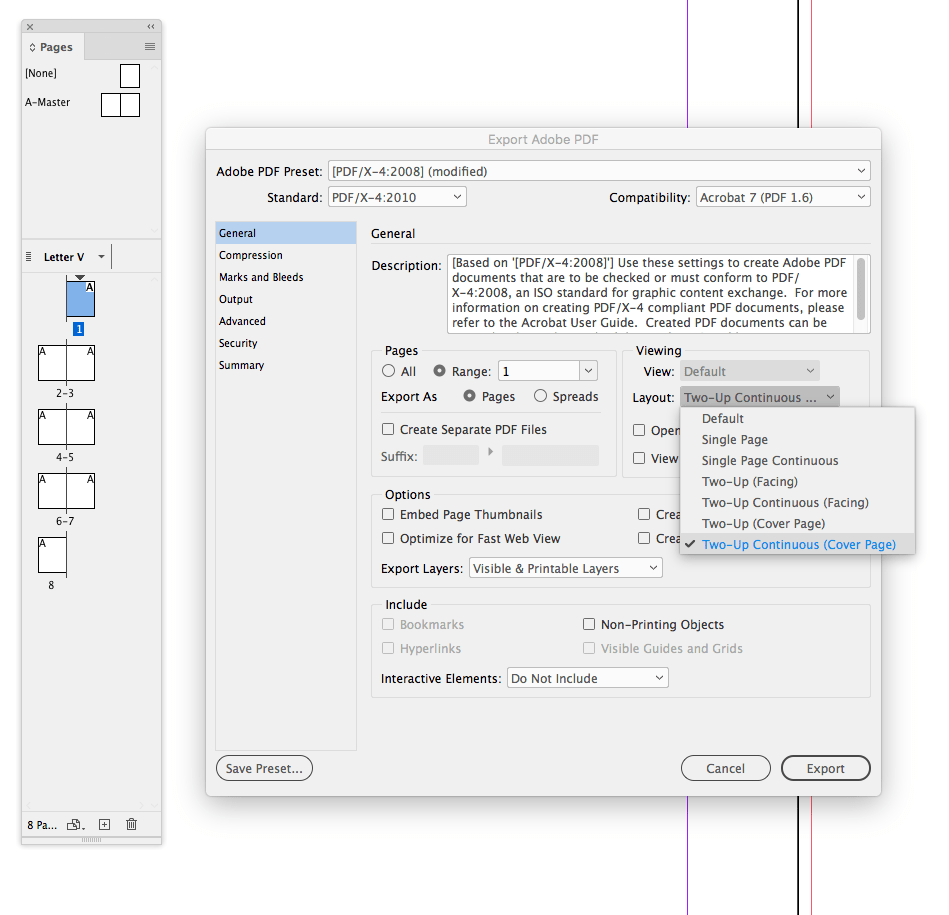
Task: Open the Letter V page size control
Action: [x=65, y=256]
